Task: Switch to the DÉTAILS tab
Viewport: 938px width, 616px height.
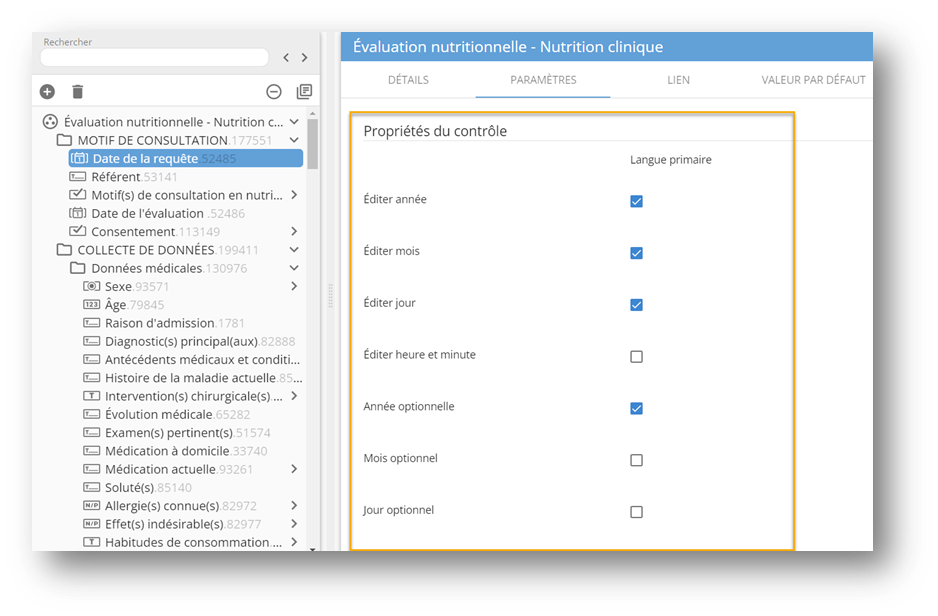Action: pyautogui.click(x=408, y=80)
